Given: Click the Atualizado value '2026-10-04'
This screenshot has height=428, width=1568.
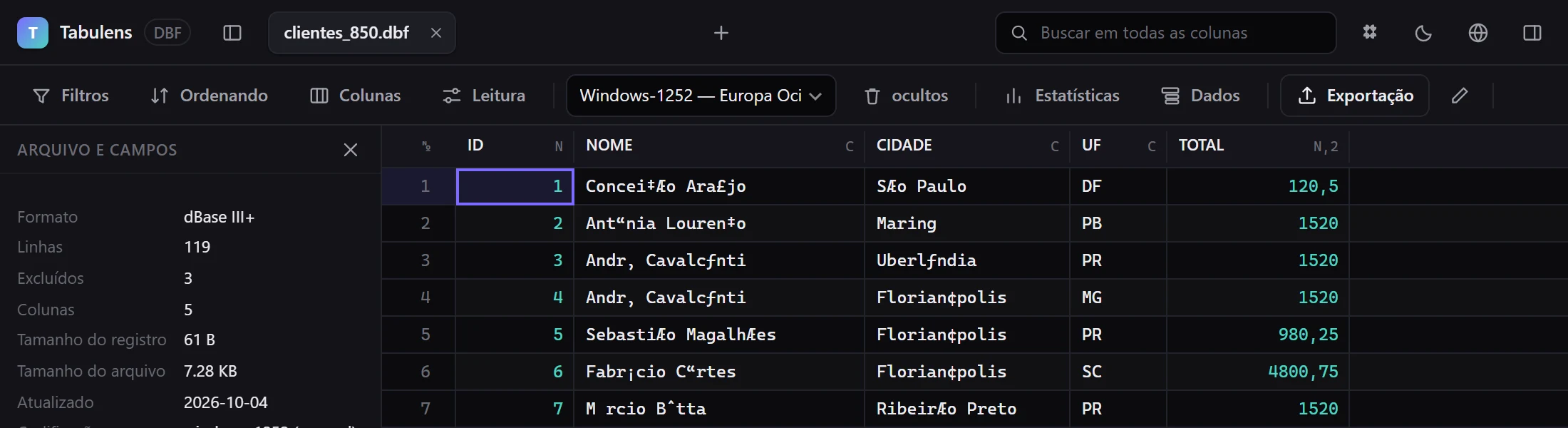Looking at the screenshot, I should coord(226,402).
